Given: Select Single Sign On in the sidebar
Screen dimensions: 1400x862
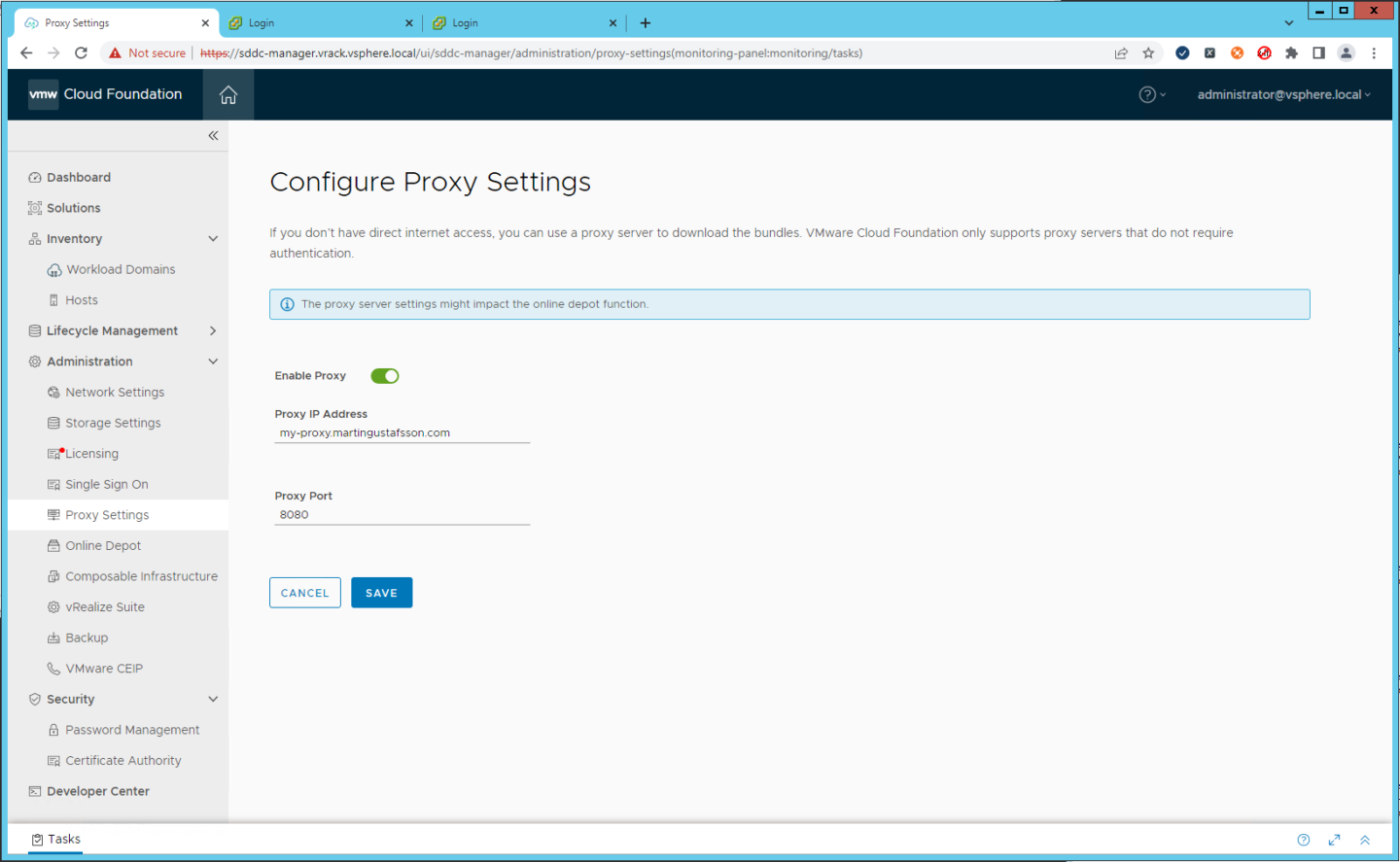Looking at the screenshot, I should [x=107, y=483].
